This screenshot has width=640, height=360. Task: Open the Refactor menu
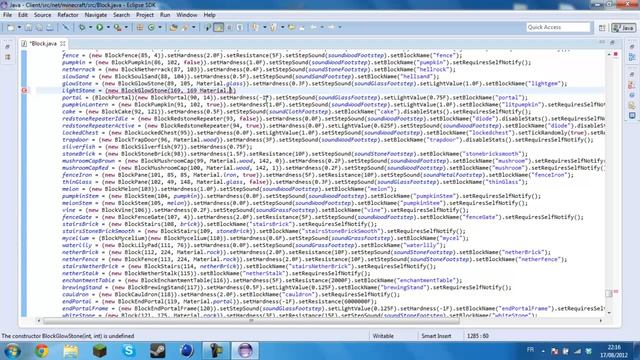tap(68, 15)
